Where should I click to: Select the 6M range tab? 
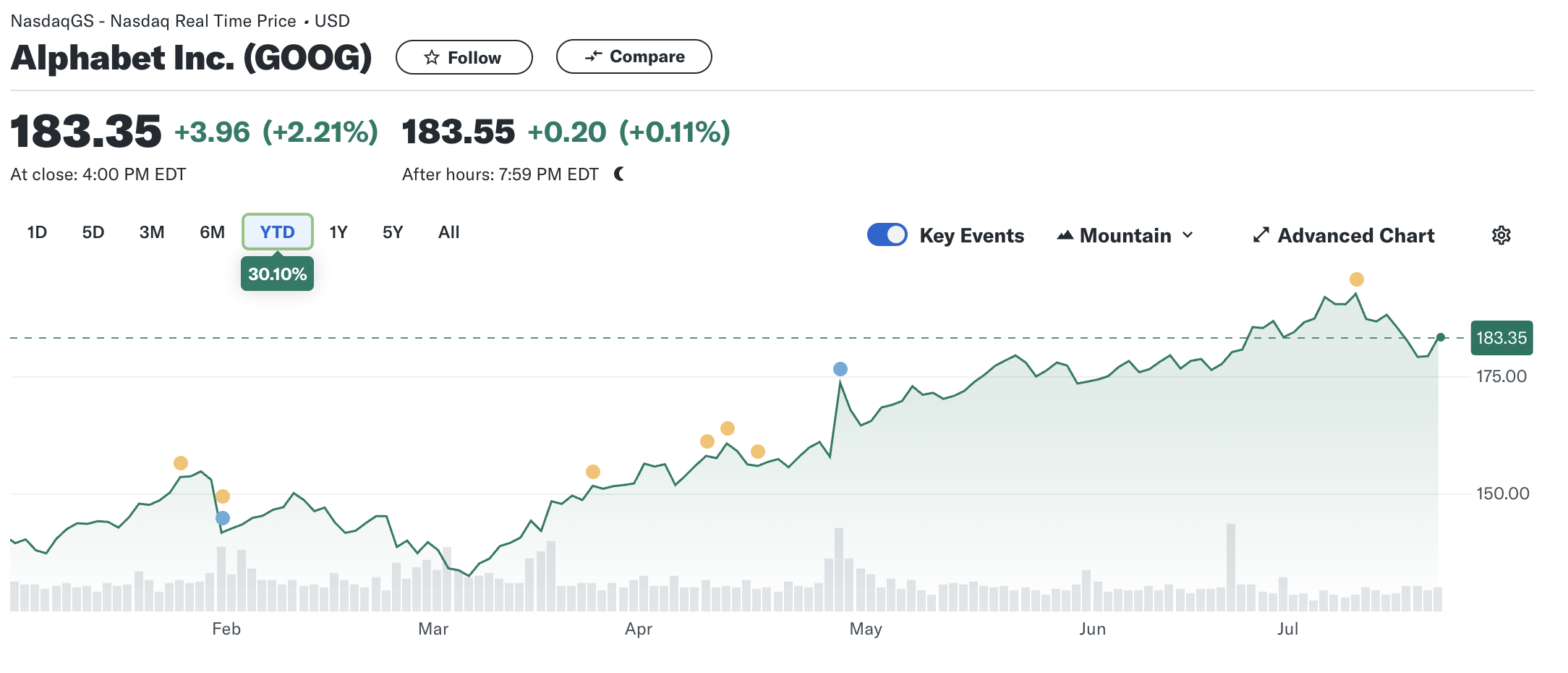212,232
